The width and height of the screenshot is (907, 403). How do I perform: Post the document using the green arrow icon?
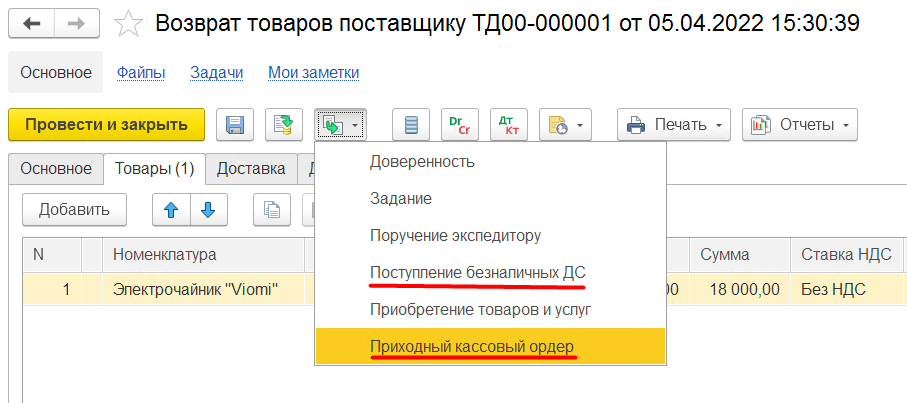[x=284, y=124]
